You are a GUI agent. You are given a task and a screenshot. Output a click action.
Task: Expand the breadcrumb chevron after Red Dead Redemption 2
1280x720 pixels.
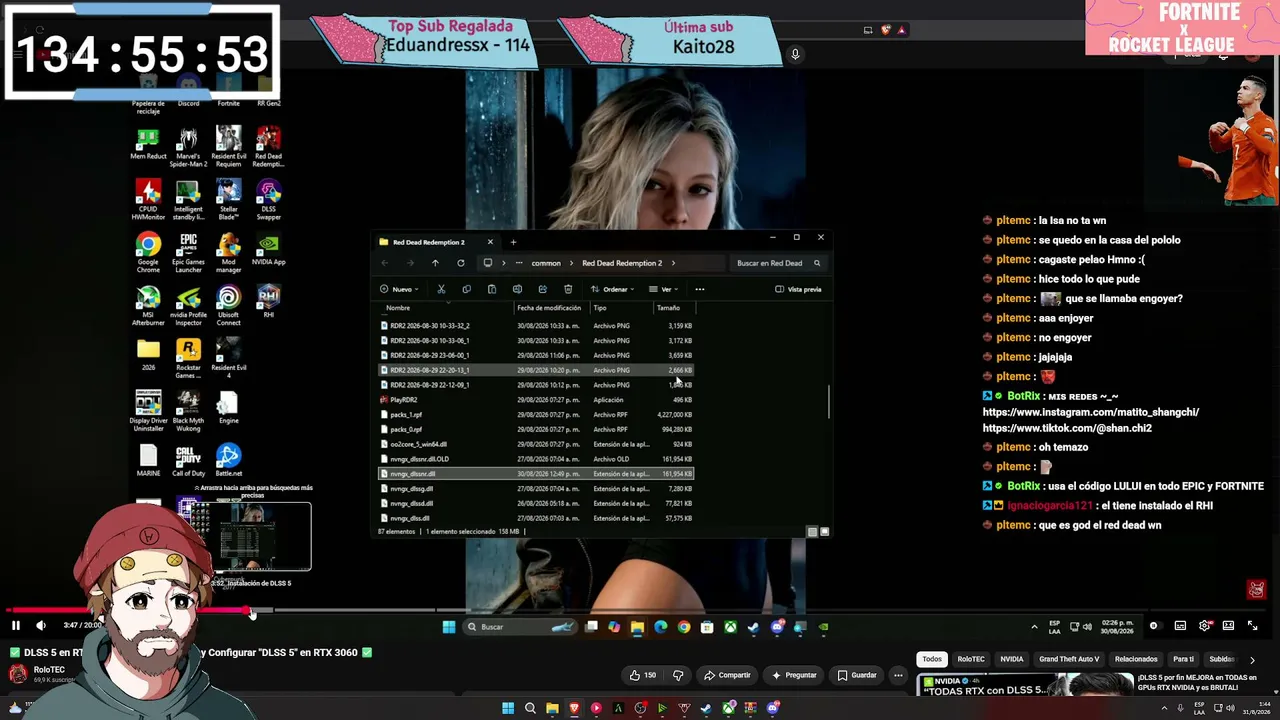pyautogui.click(x=673, y=263)
